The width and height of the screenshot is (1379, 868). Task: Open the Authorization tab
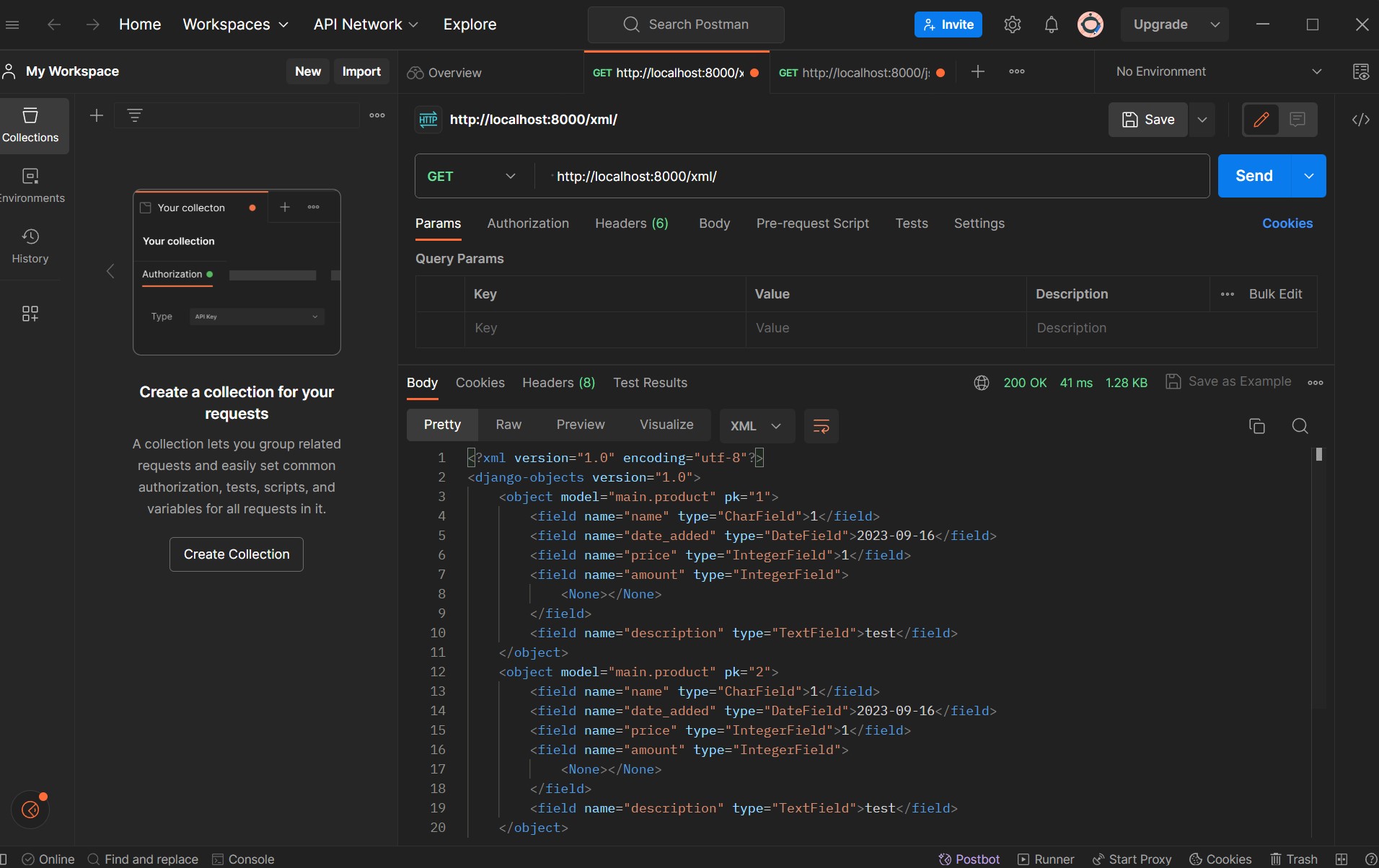coord(528,223)
